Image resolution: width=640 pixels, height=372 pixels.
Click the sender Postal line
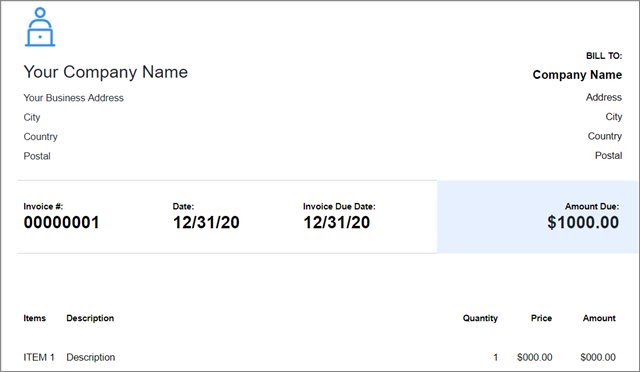coord(37,156)
